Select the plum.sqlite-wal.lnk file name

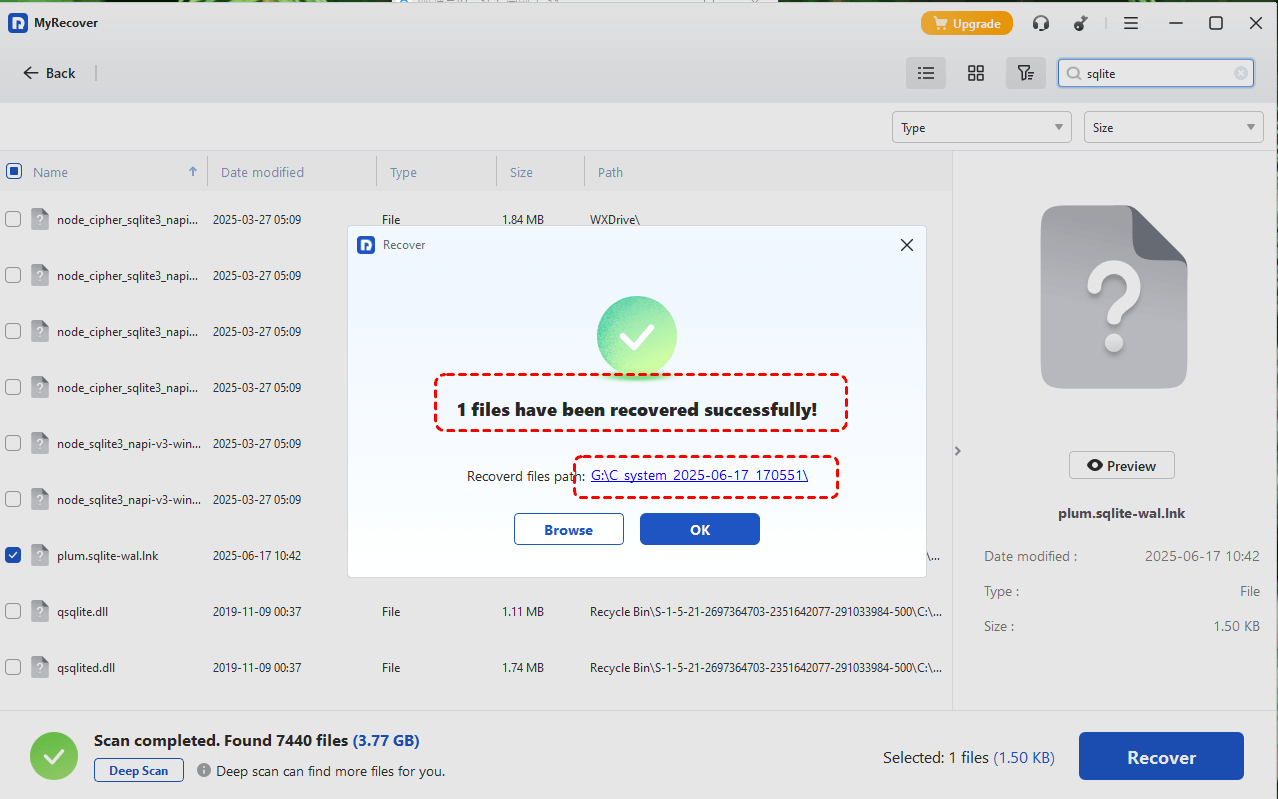(108, 555)
